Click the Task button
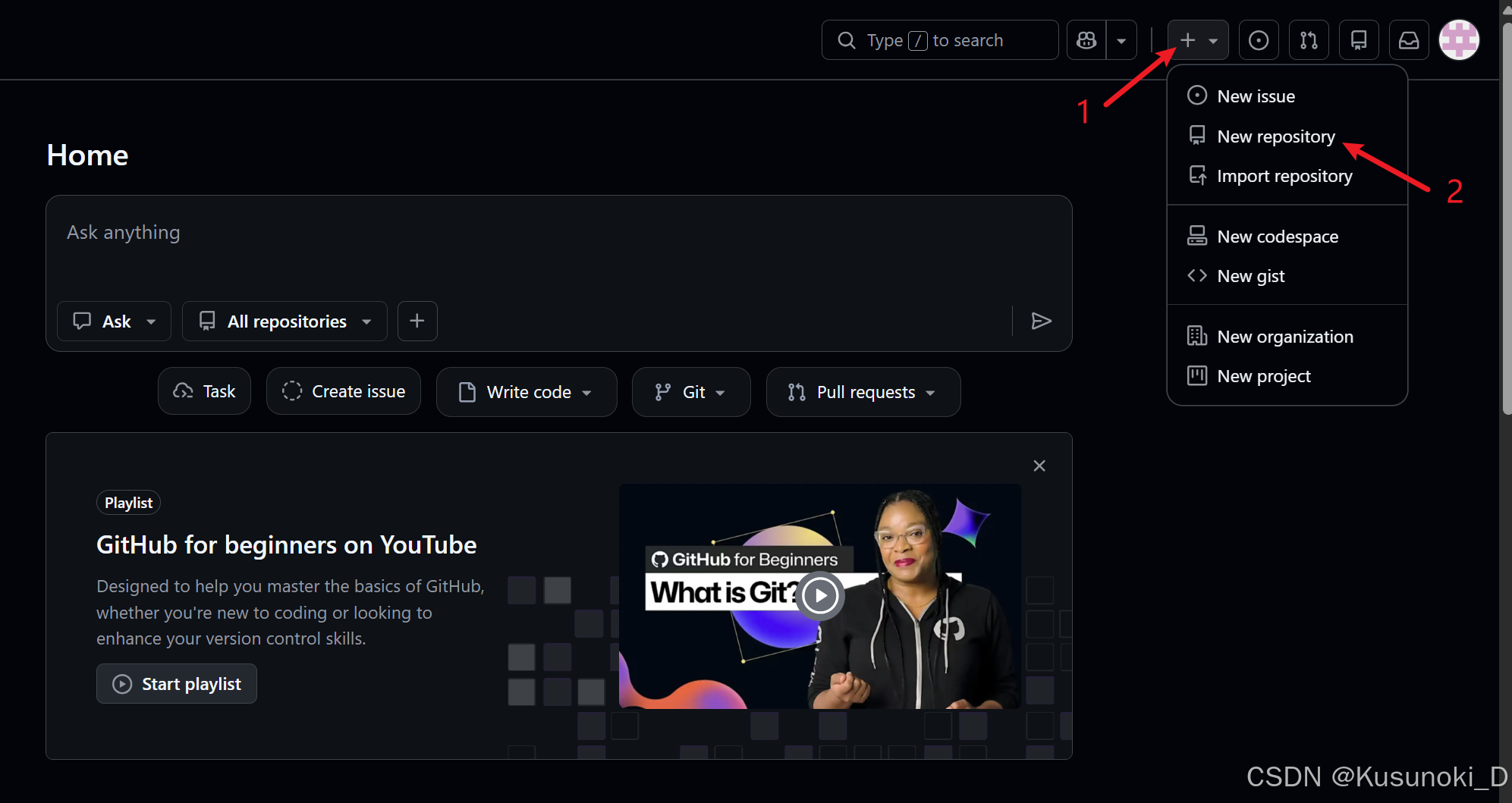The width and height of the screenshot is (1512, 803). pos(204,391)
